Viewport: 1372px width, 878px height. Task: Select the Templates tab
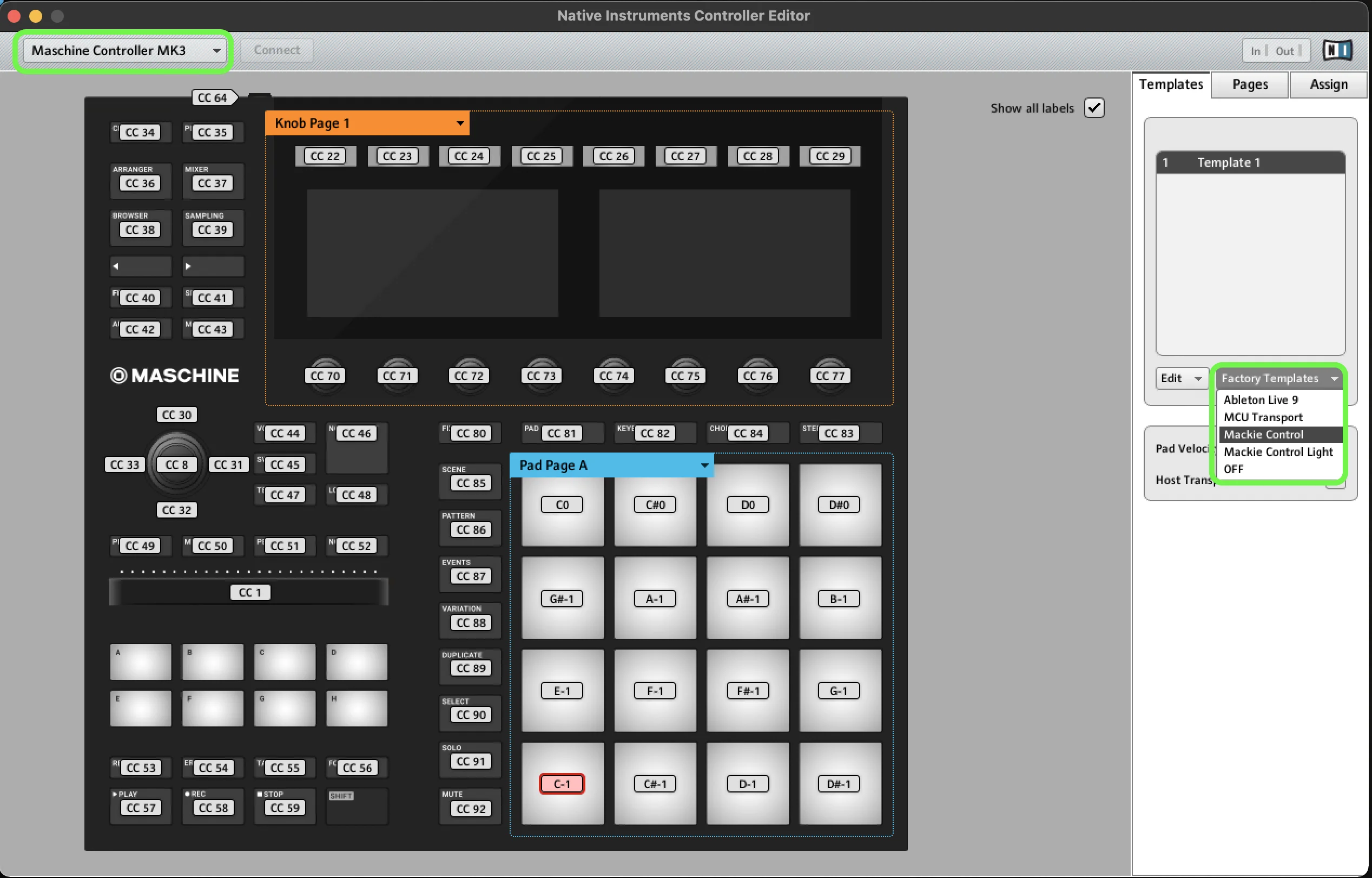tap(1171, 84)
